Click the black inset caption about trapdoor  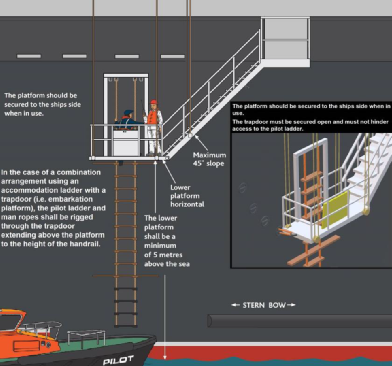[311, 117]
